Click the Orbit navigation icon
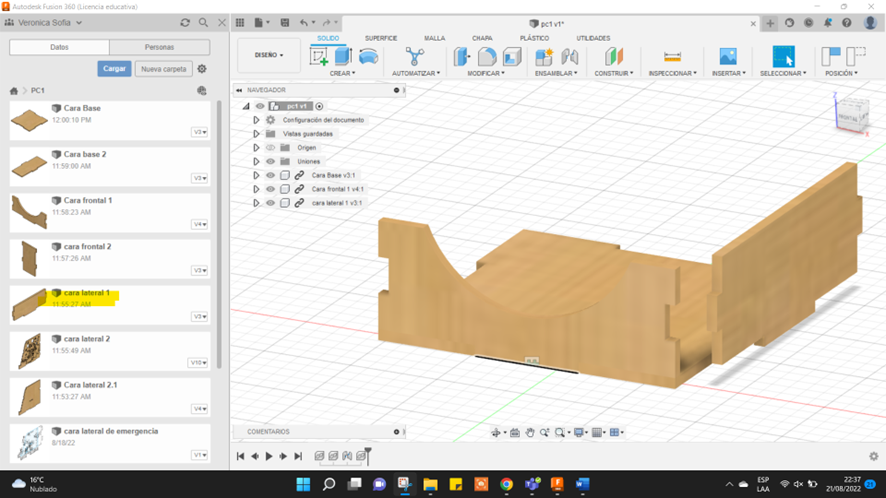This screenshot has width=886, height=498. click(x=496, y=432)
